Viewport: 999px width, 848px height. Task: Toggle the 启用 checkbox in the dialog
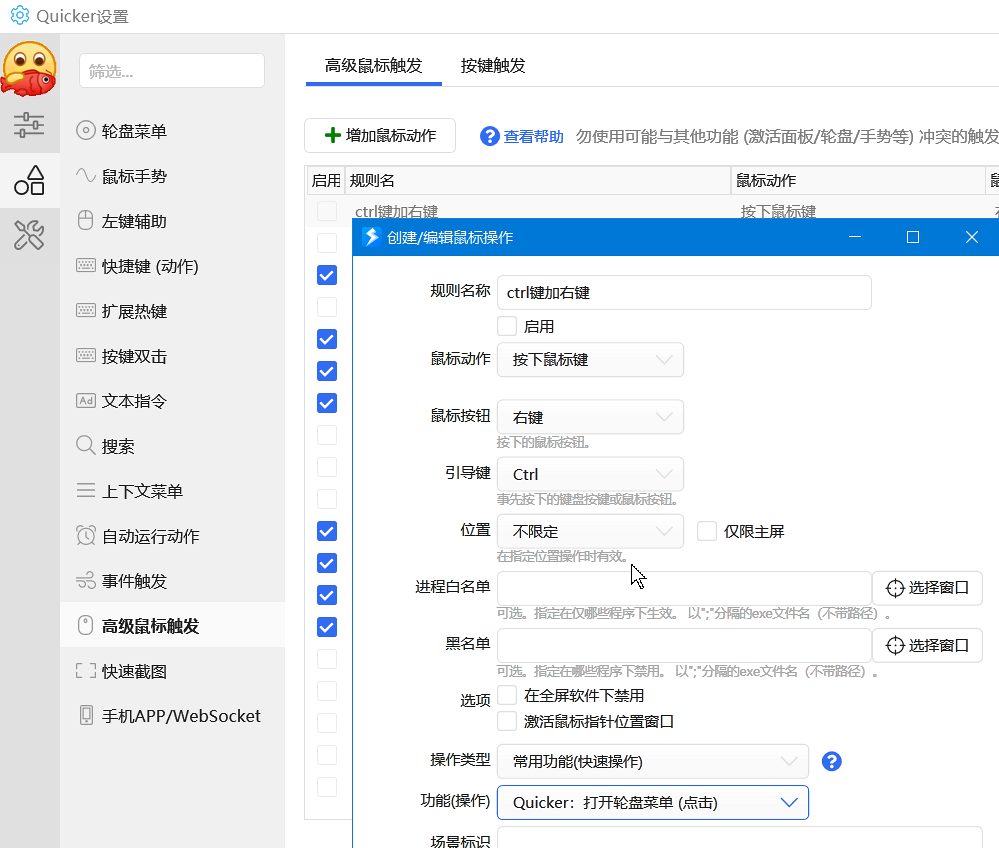pyautogui.click(x=507, y=326)
